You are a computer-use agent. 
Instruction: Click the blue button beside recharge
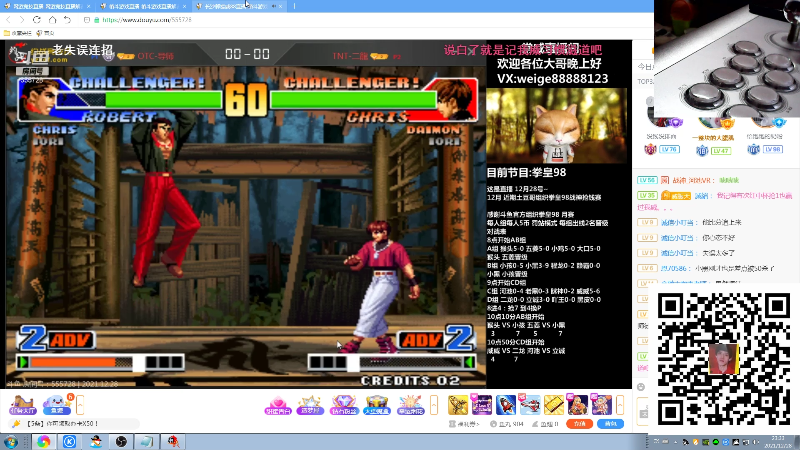tap(611, 424)
